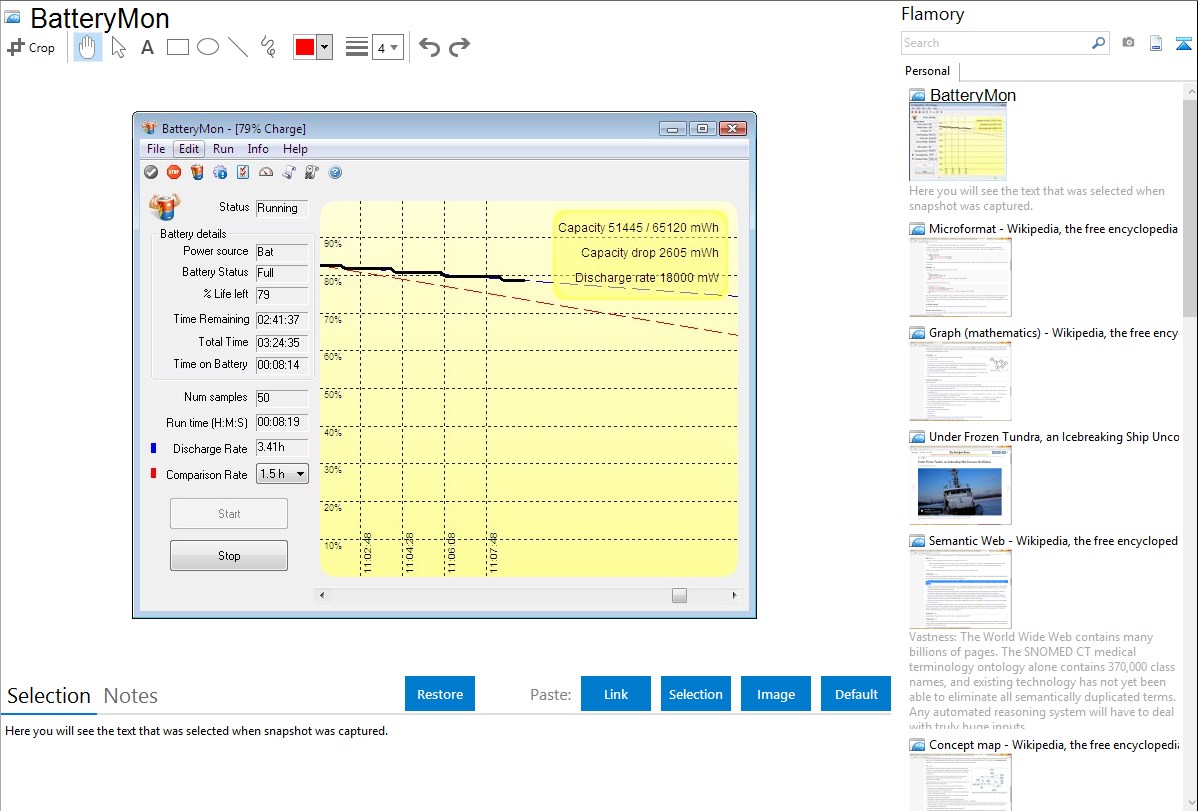Redo the last undone action
Image resolution: width=1198 pixels, height=811 pixels.
[x=459, y=47]
